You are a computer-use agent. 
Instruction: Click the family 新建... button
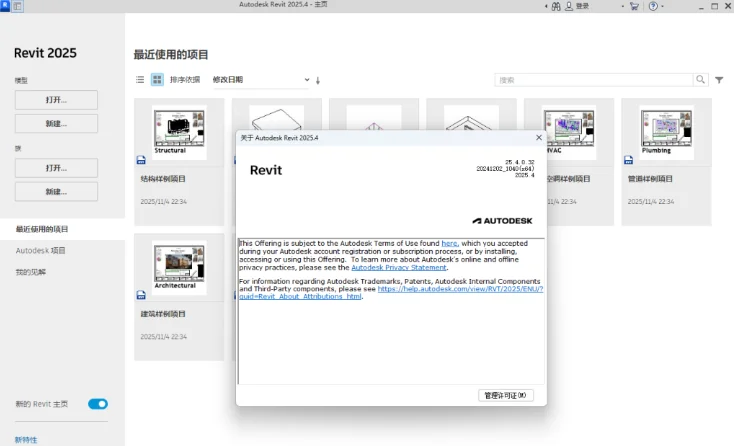point(56,191)
